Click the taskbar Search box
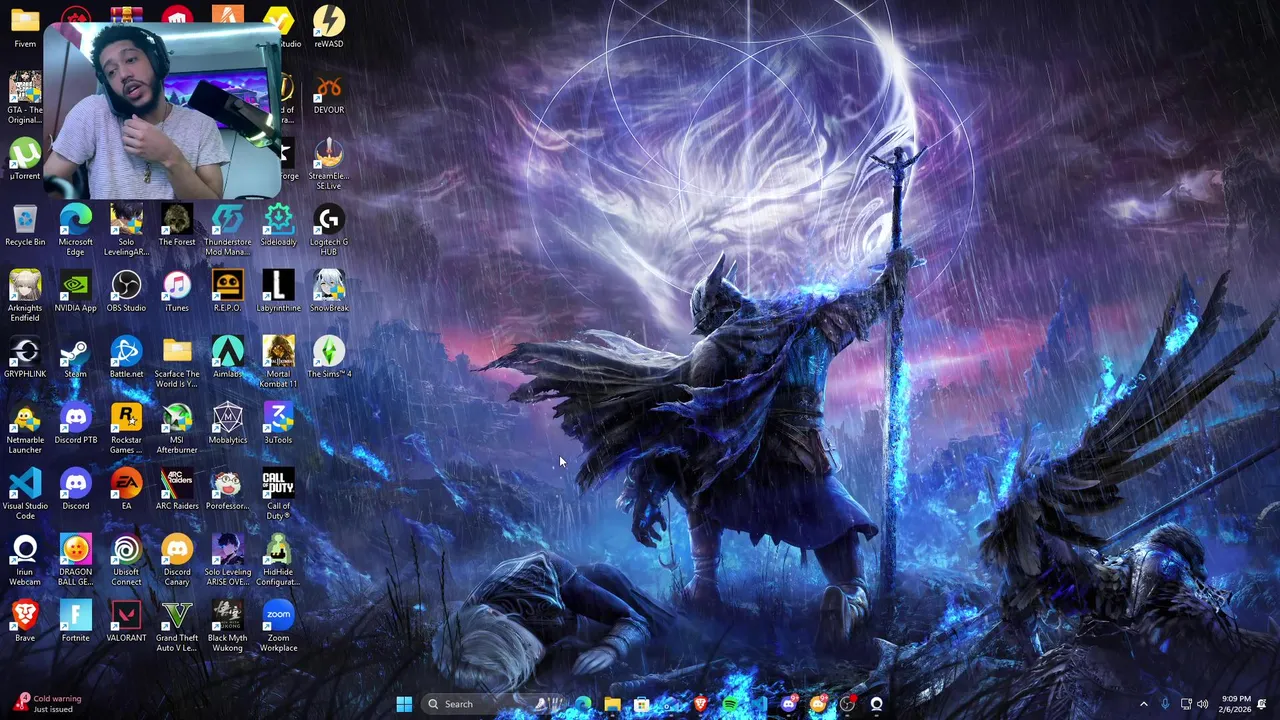1280x720 pixels. (x=490, y=704)
